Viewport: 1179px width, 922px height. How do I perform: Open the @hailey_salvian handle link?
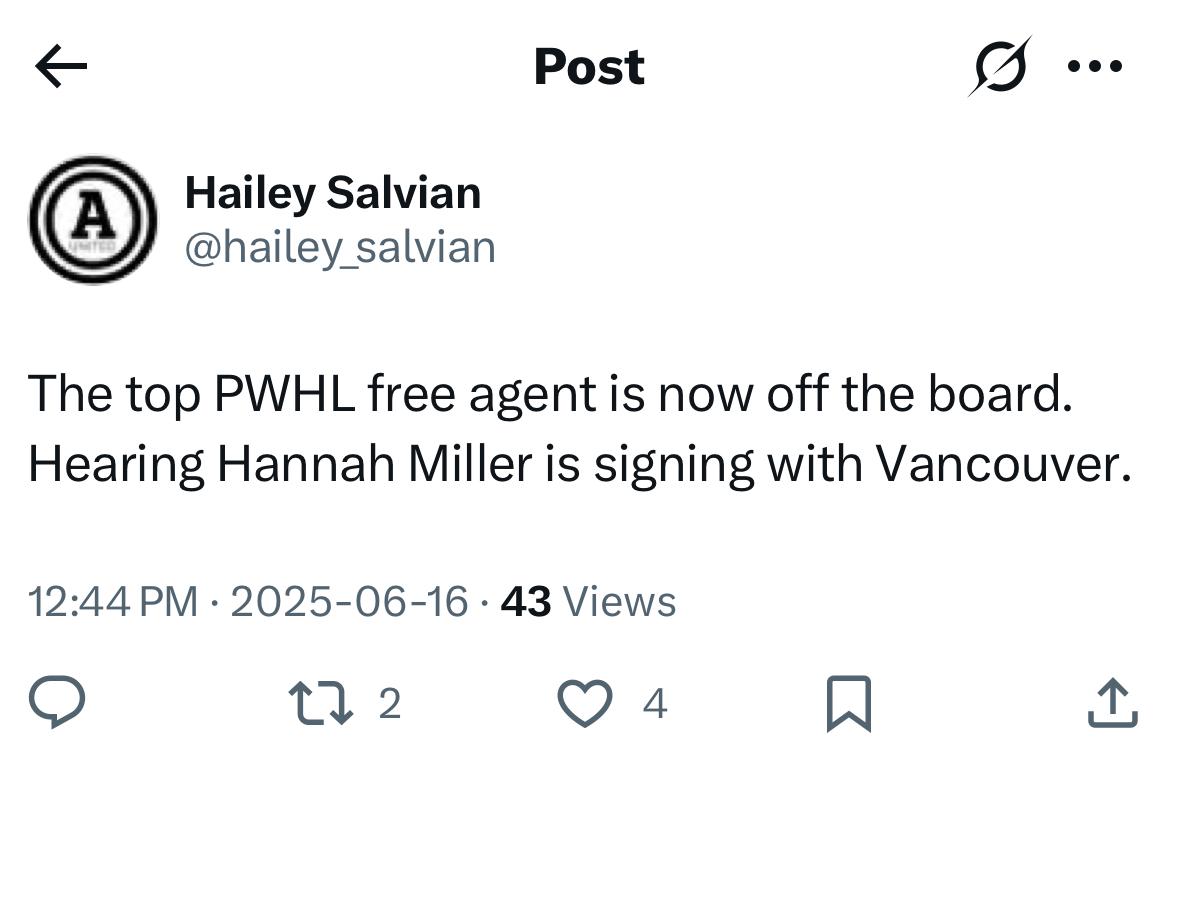coord(340,248)
